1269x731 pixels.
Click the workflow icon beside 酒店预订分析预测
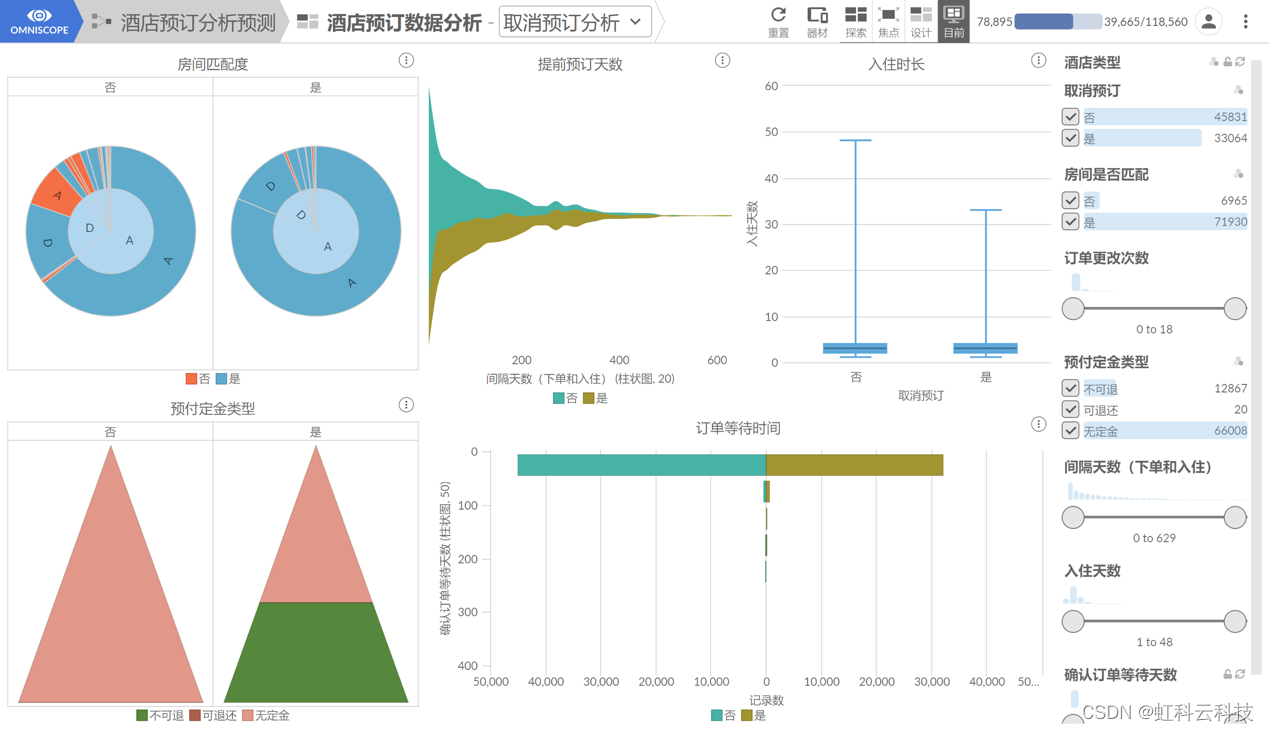[x=101, y=21]
